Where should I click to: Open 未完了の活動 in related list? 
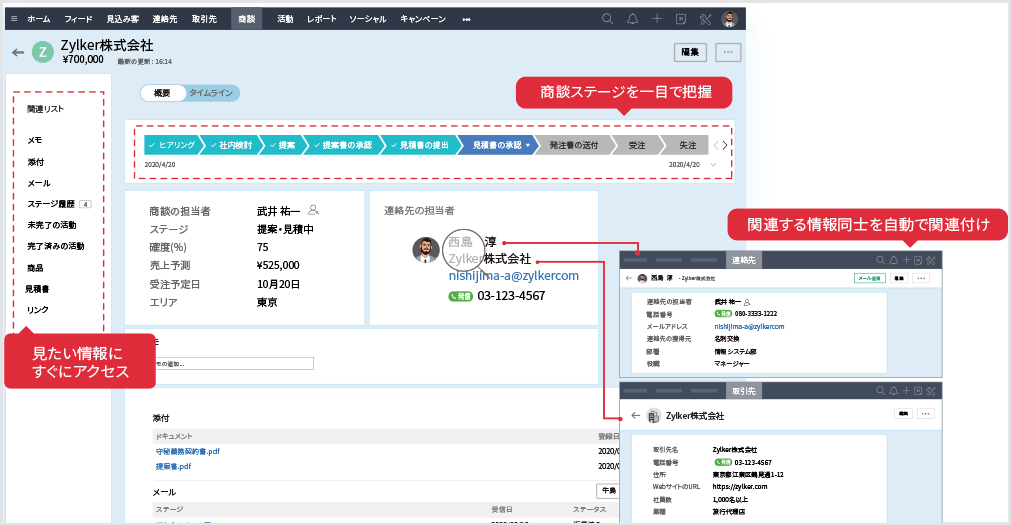click(52, 225)
